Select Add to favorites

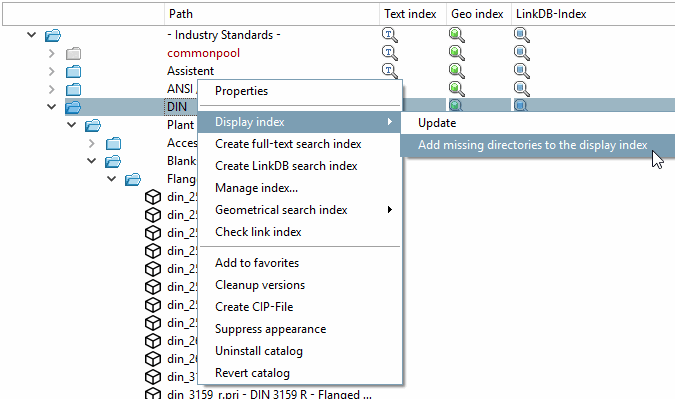click(300, 263)
